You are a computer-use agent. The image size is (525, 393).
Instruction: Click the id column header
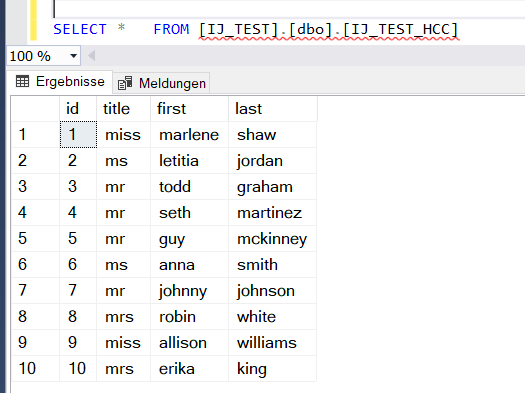[78, 109]
